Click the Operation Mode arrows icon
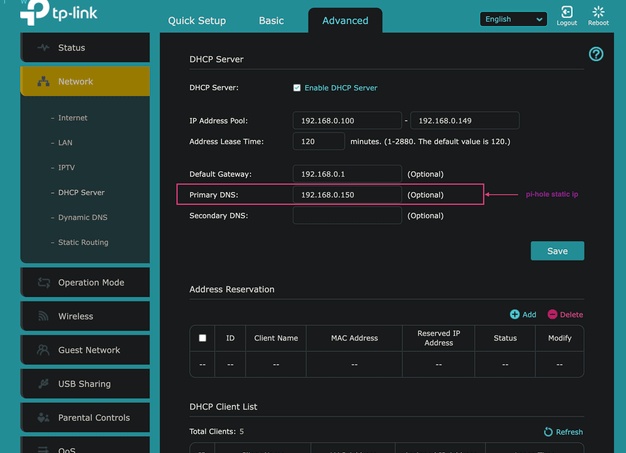626x453 pixels. [x=44, y=283]
